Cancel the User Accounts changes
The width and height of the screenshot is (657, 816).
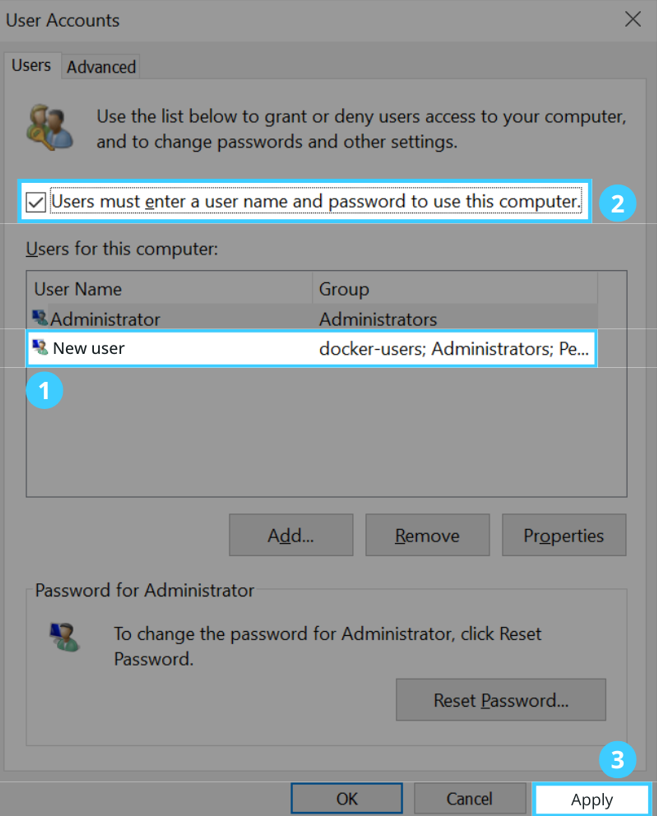(x=469, y=799)
